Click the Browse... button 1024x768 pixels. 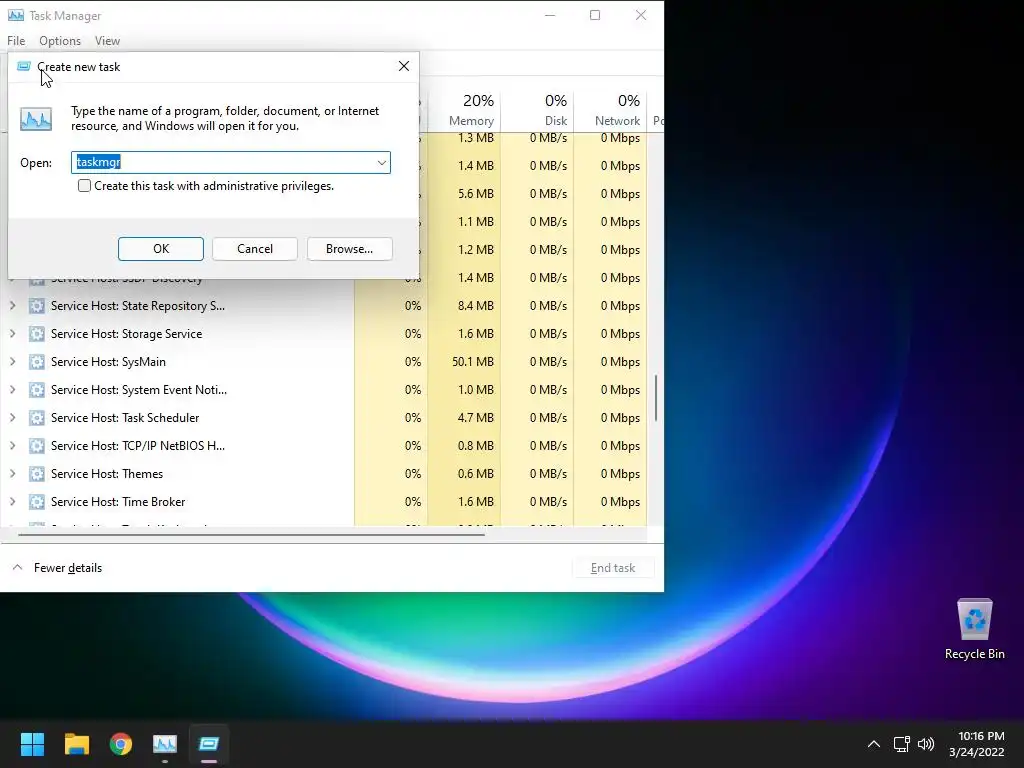(x=349, y=249)
